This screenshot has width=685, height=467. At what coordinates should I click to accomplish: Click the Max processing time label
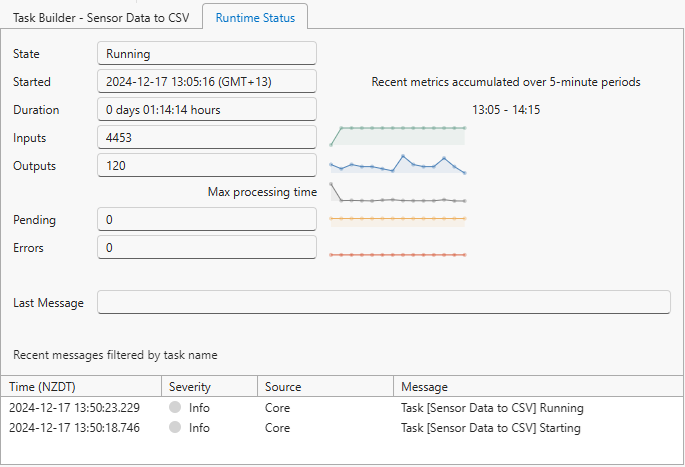point(262,192)
